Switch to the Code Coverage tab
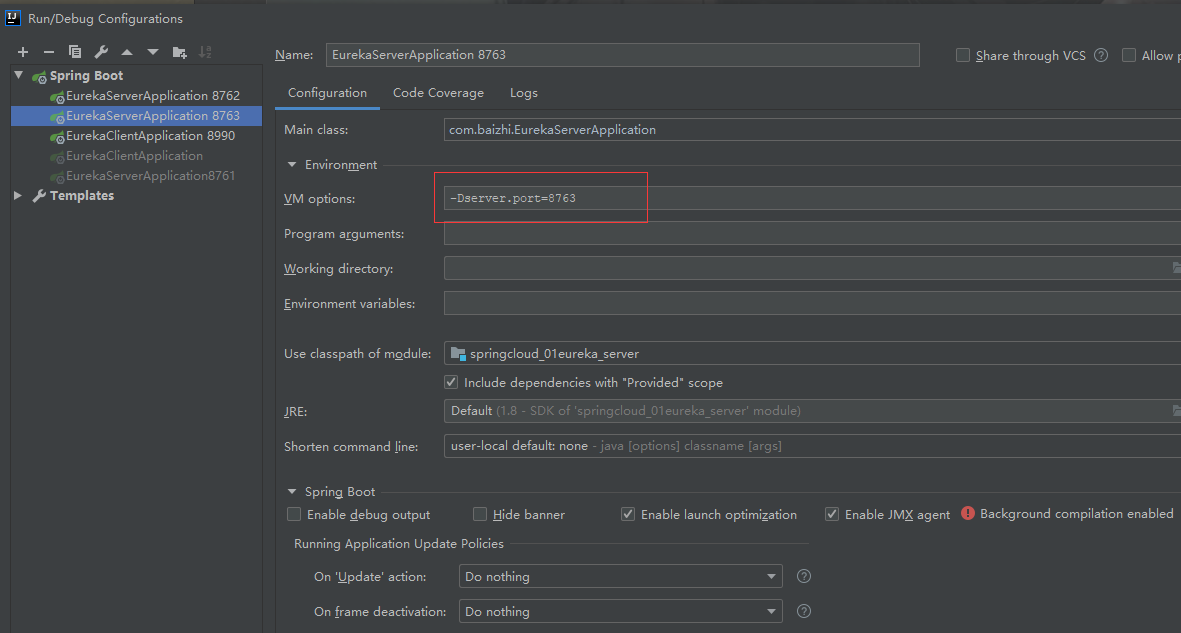Viewport: 1181px width, 633px height. click(438, 93)
